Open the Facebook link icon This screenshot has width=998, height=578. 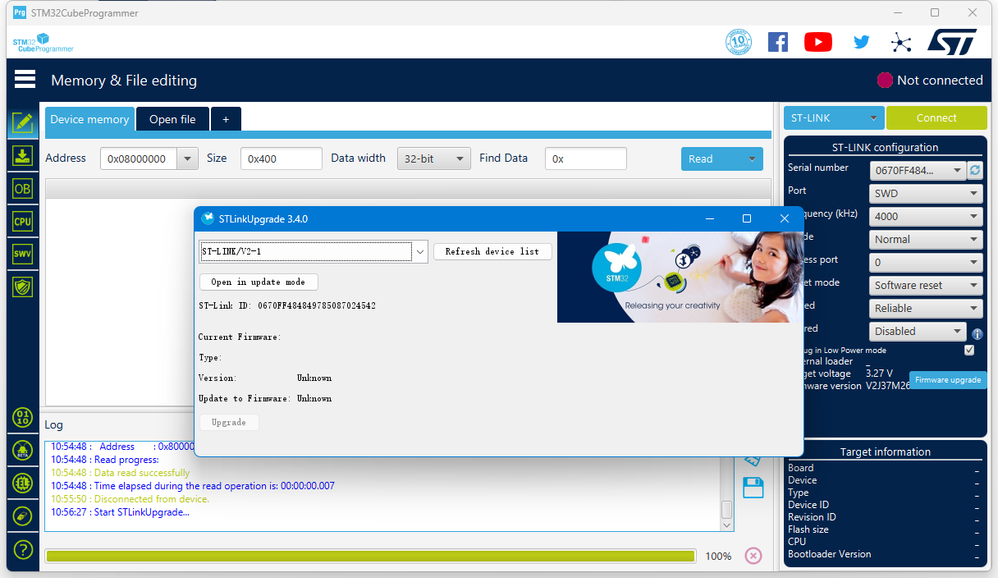click(778, 42)
